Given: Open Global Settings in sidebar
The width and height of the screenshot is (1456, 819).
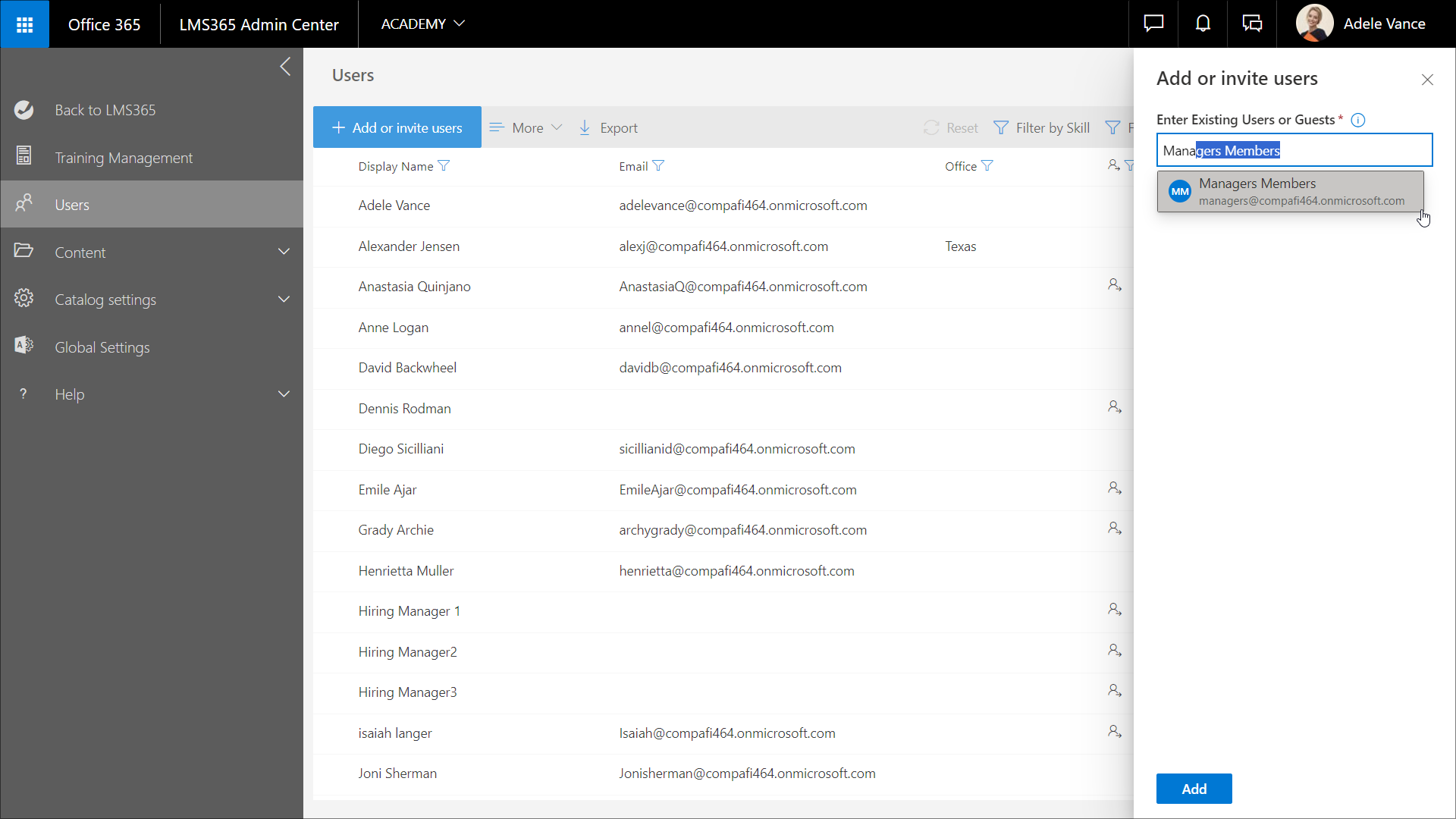Looking at the screenshot, I should [102, 347].
